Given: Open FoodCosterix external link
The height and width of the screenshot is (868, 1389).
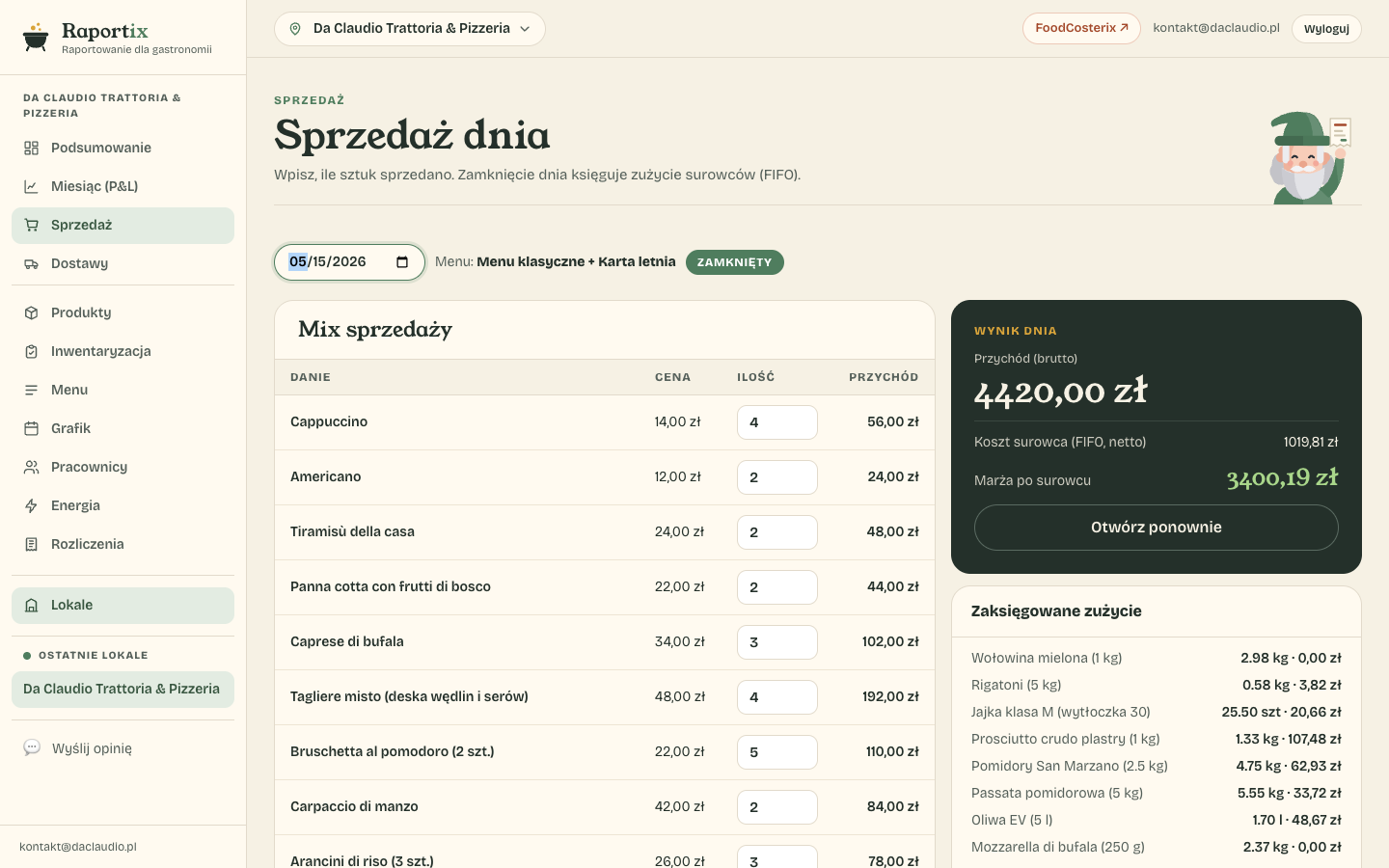Looking at the screenshot, I should tap(1081, 28).
